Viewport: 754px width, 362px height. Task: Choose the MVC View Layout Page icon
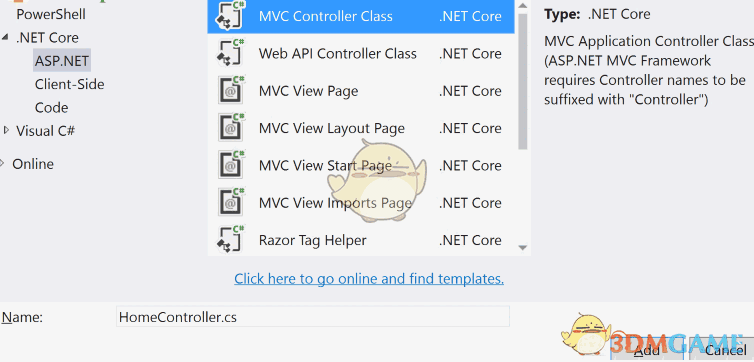click(231, 127)
